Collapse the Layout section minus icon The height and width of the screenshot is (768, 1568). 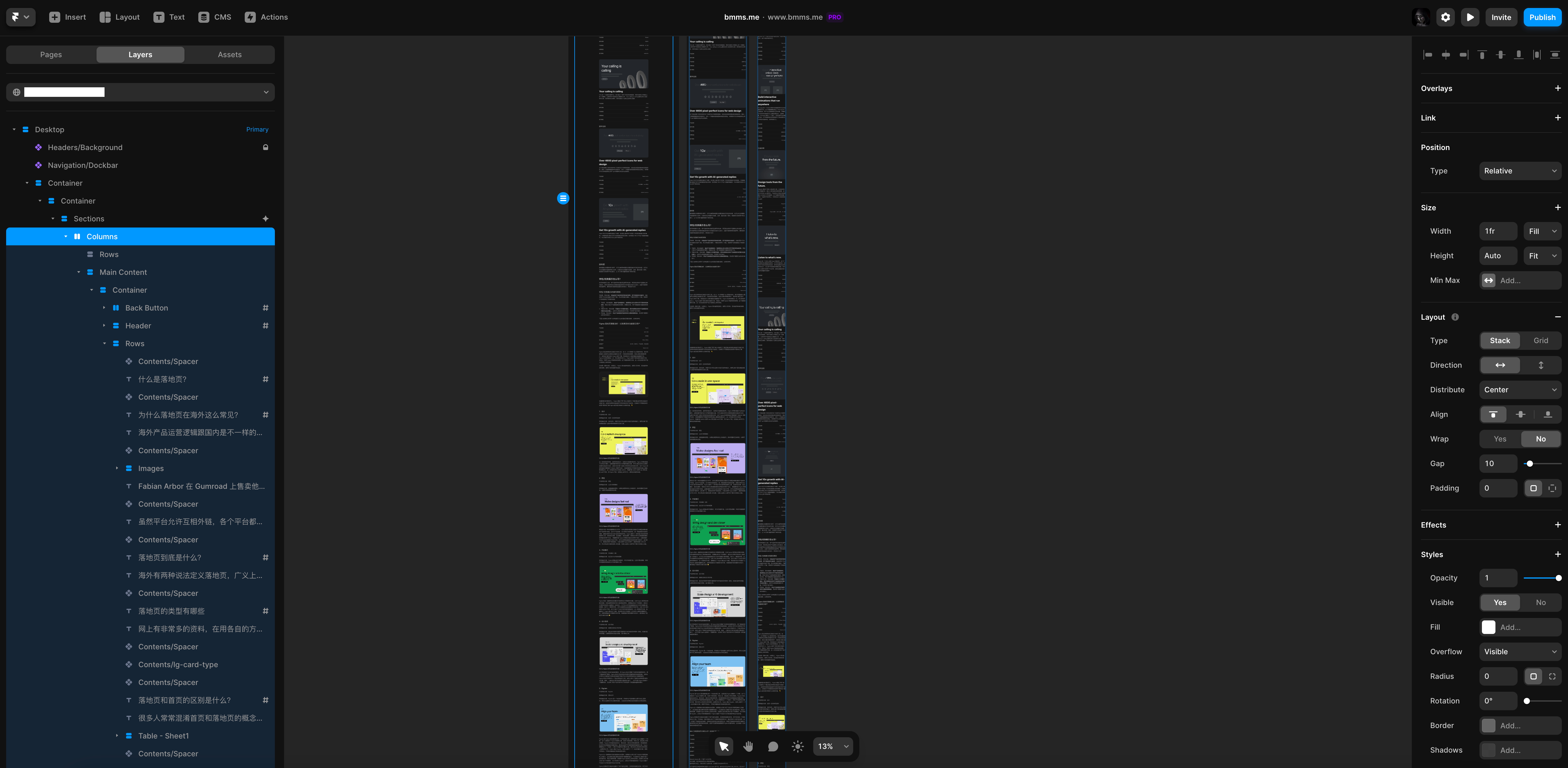point(1558,317)
